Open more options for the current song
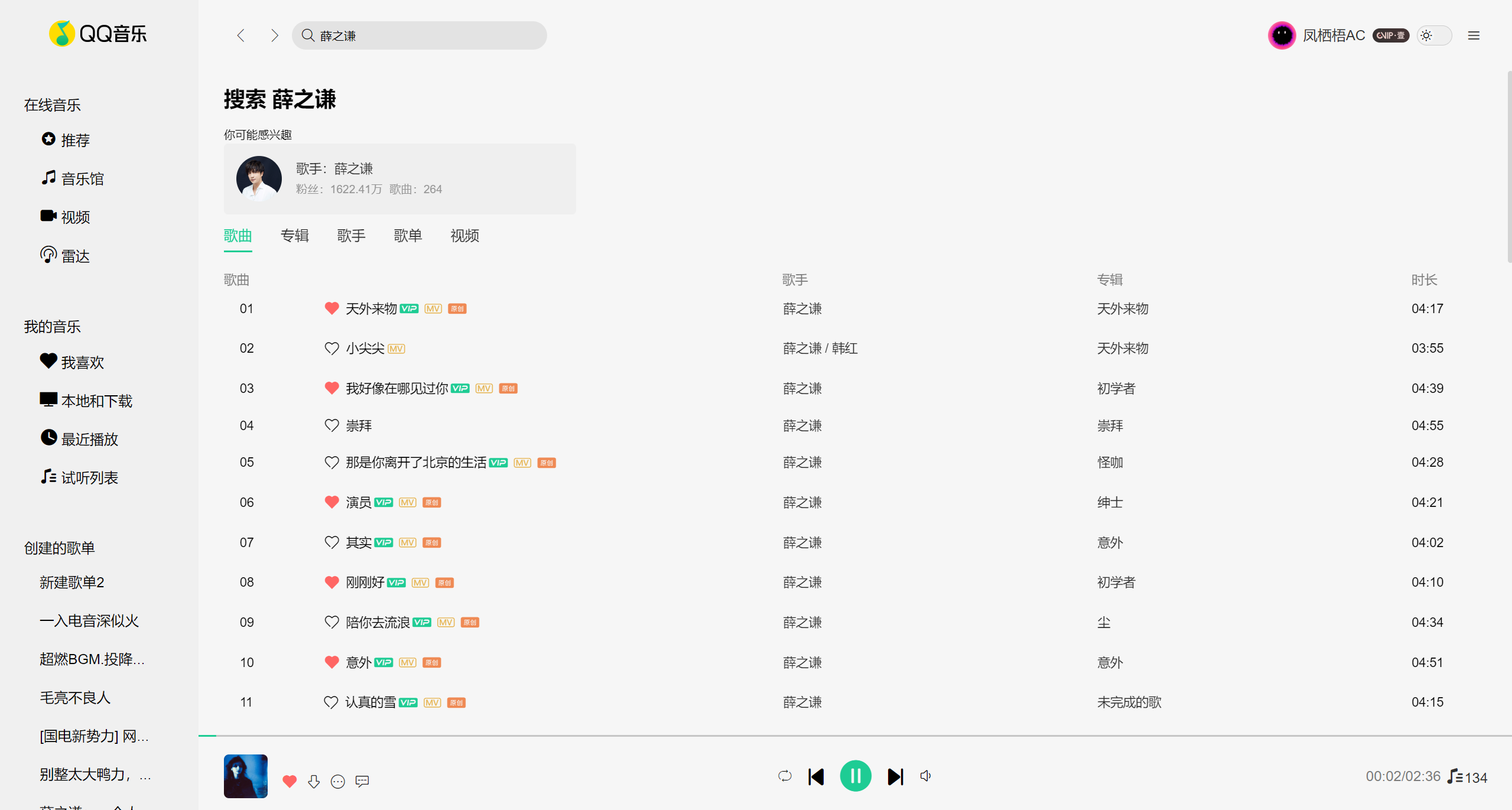 pyautogui.click(x=338, y=782)
